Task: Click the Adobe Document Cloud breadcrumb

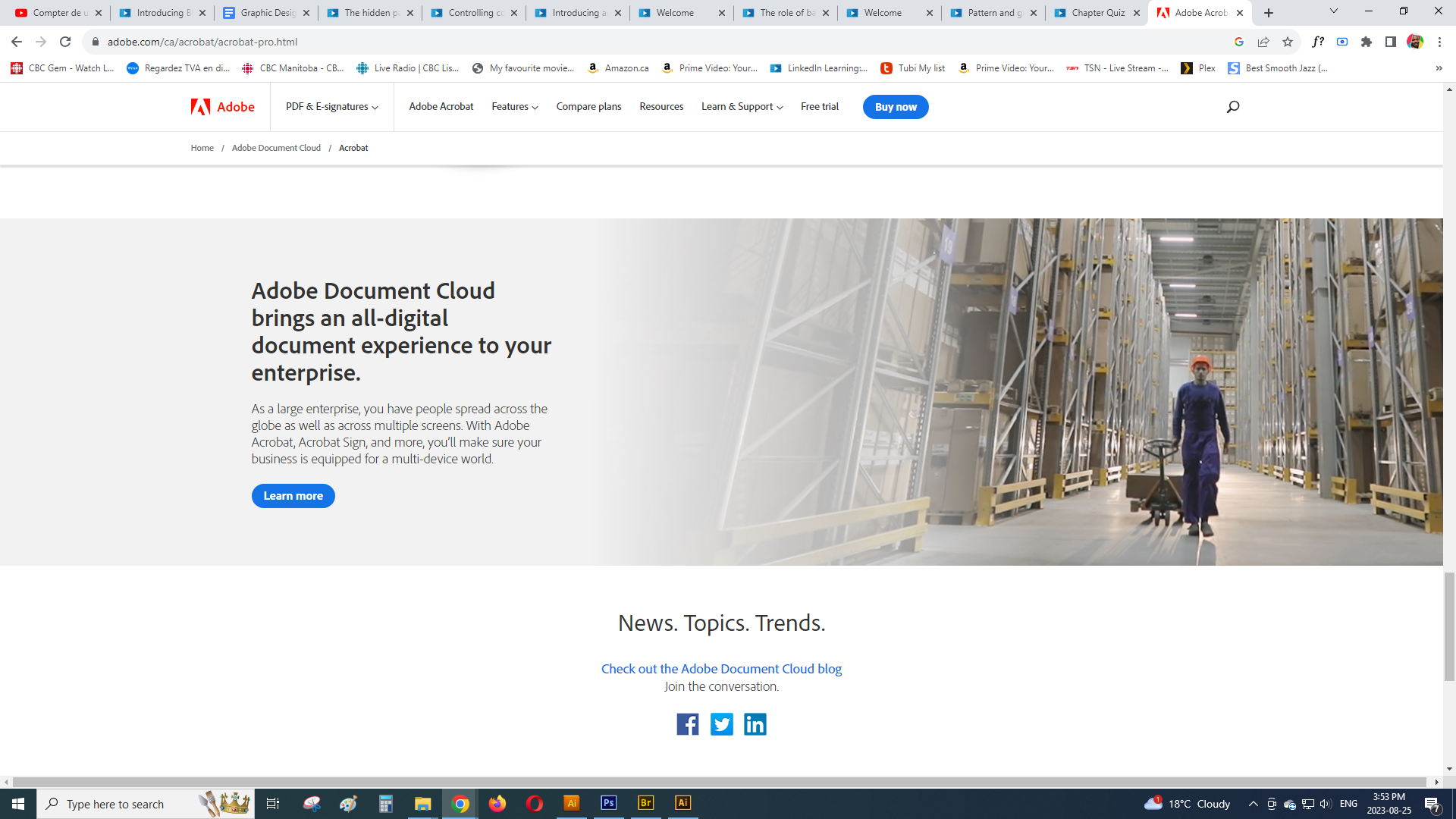Action: click(276, 148)
